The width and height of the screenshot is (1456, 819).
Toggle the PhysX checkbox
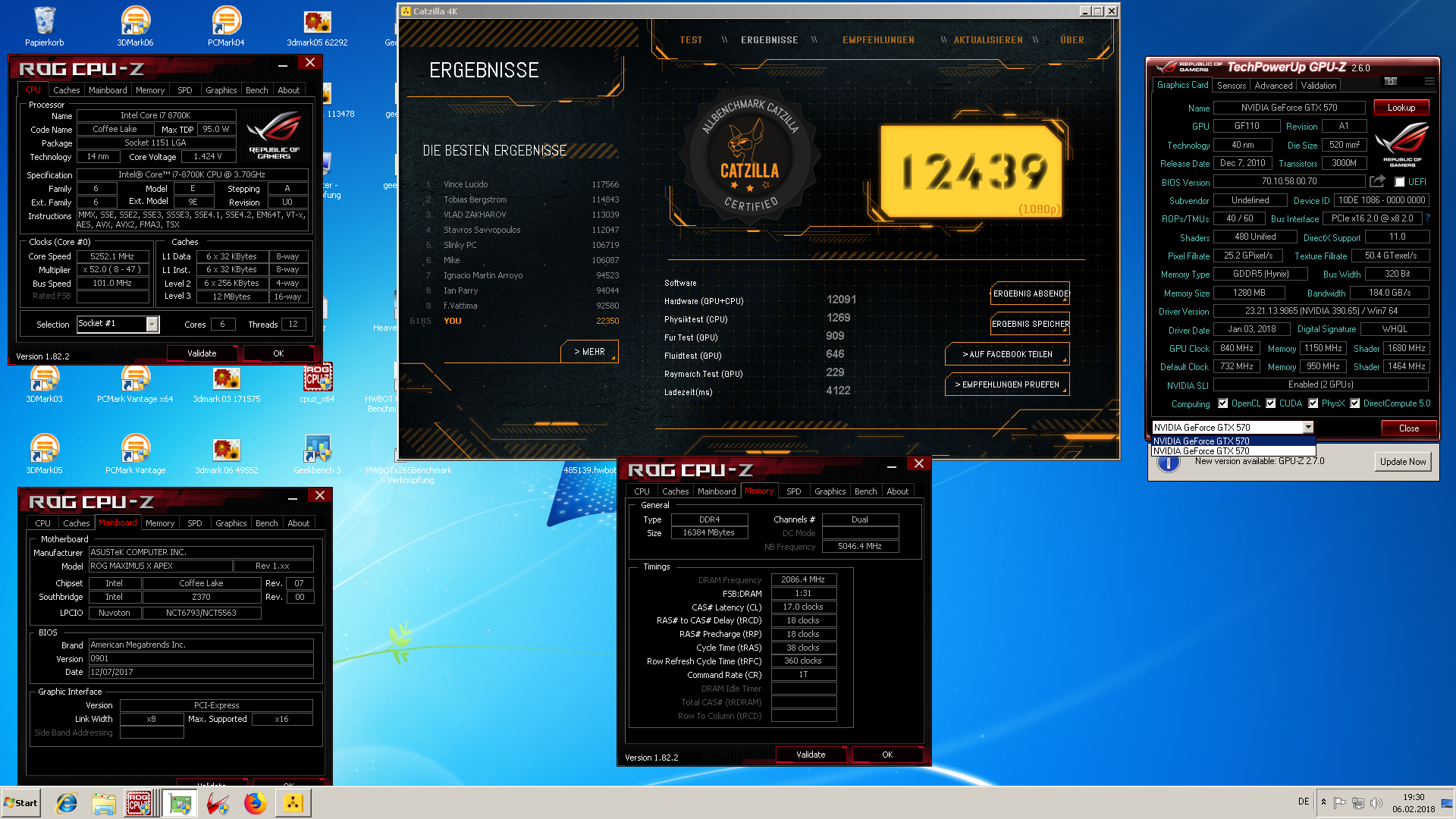1313,403
